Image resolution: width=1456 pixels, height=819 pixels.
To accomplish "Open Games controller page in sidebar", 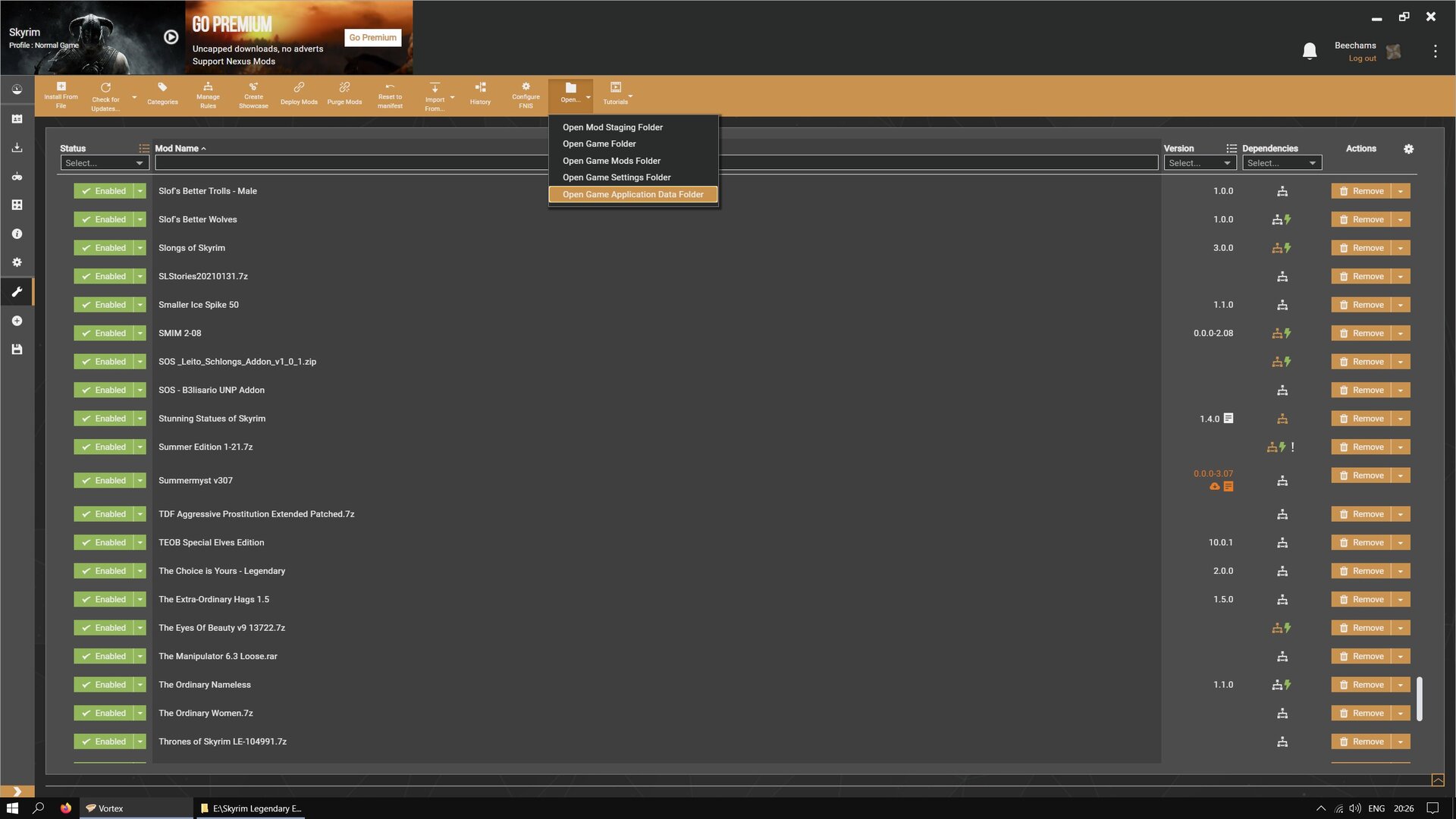I will coord(17,176).
